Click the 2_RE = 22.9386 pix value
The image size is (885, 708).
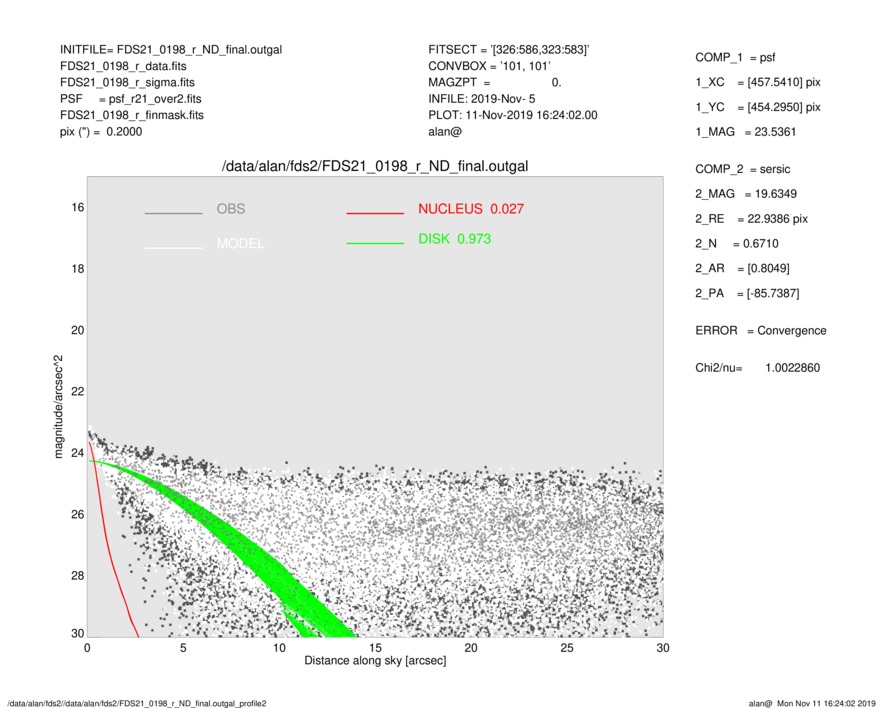752,219
